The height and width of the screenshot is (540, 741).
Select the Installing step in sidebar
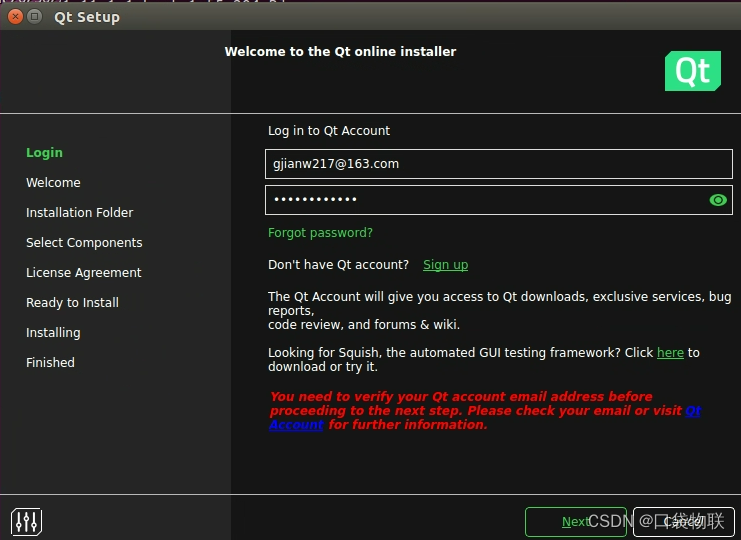click(x=53, y=333)
